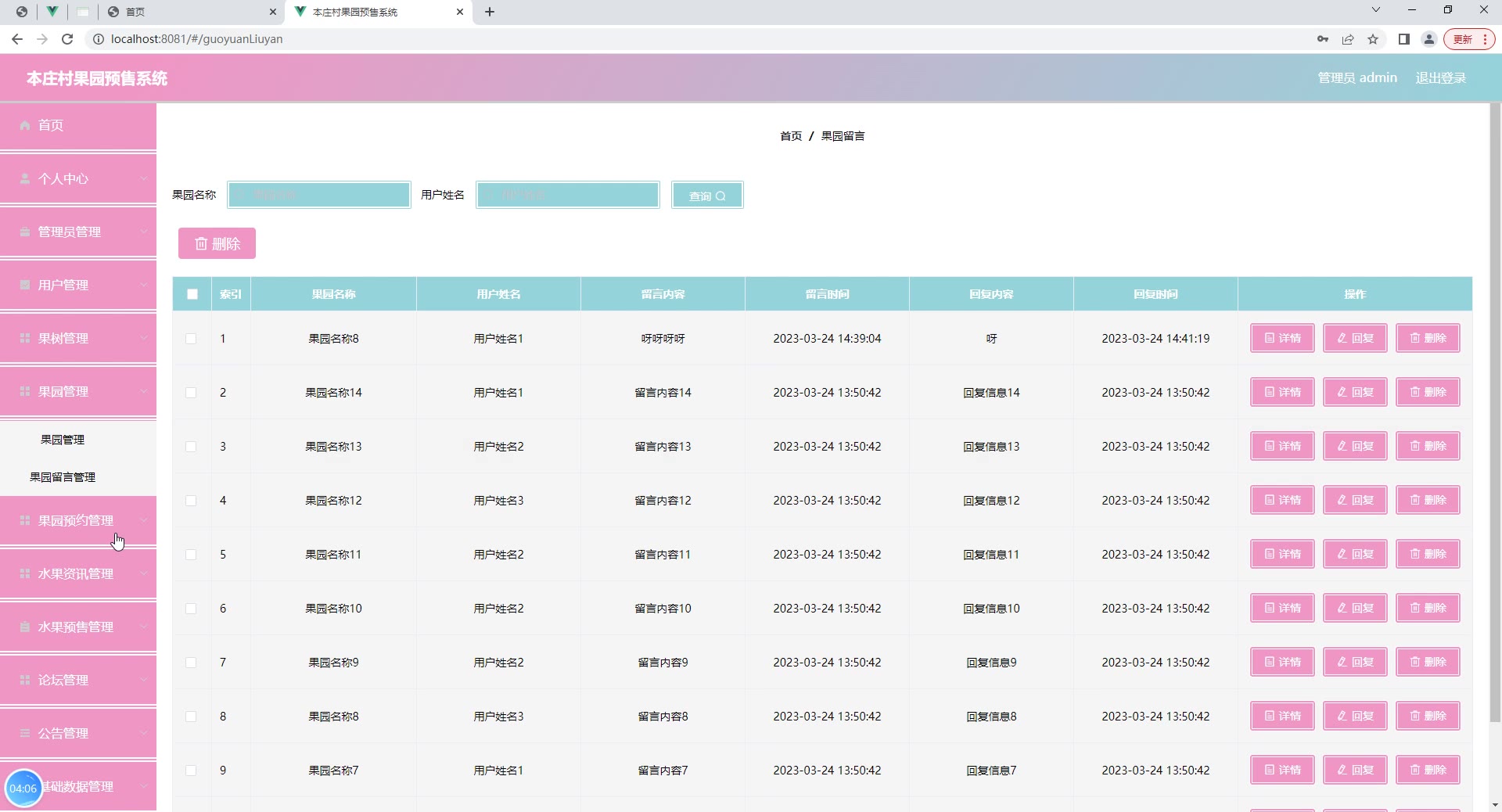Screen dimensions: 1502x812
Task: Click 回复 for row 1 果园名称8
Action: [1355, 338]
